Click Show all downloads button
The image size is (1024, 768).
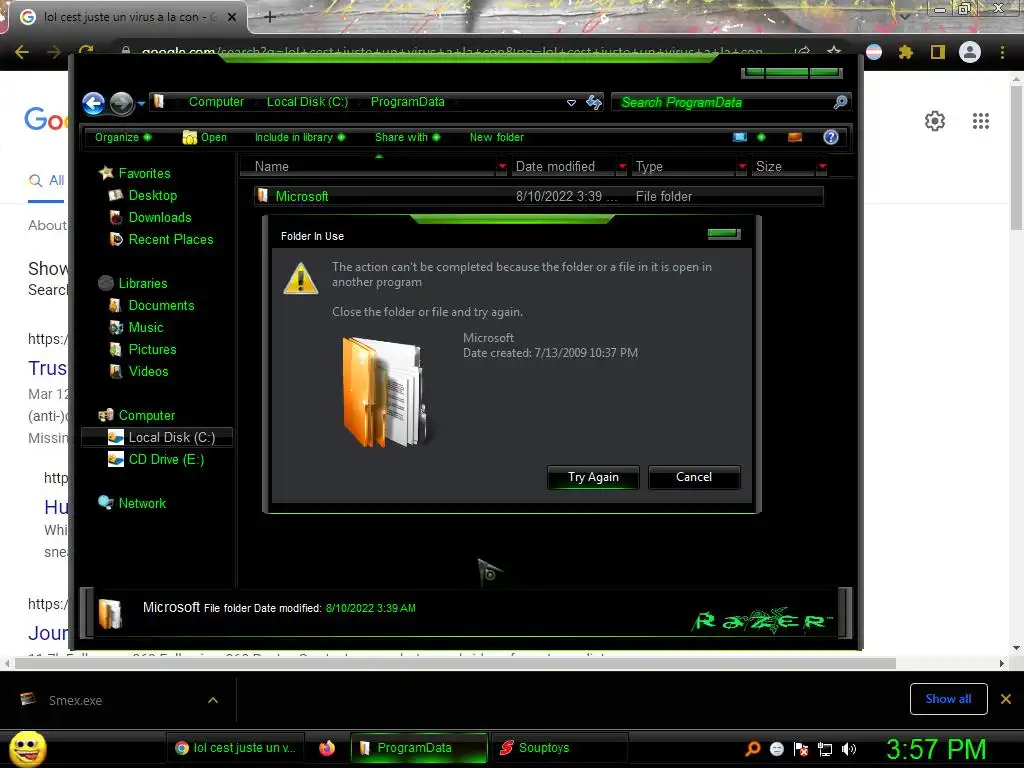point(948,699)
